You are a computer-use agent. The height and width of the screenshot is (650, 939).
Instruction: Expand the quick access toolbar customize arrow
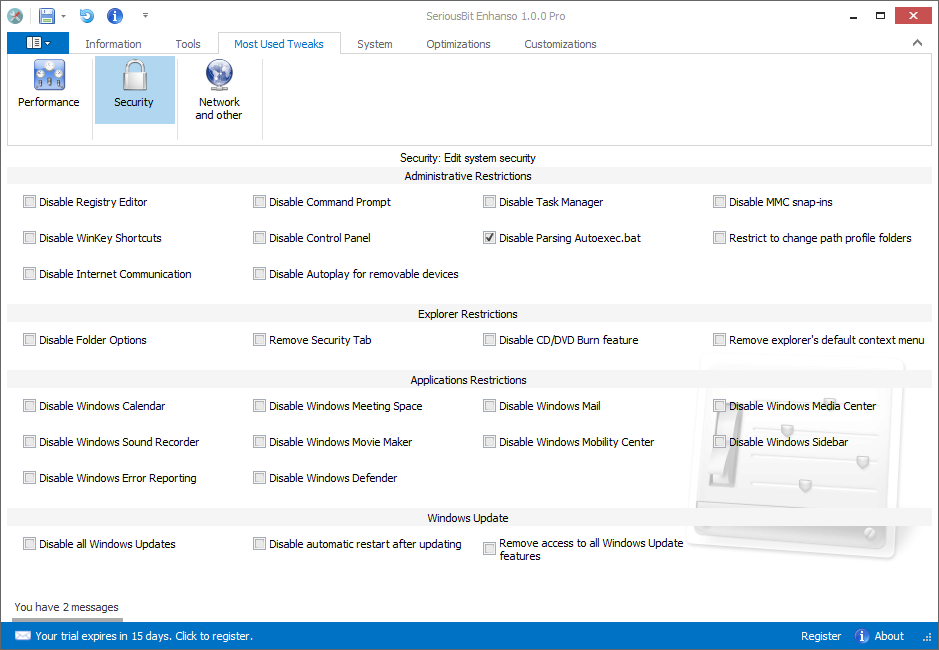[146, 16]
